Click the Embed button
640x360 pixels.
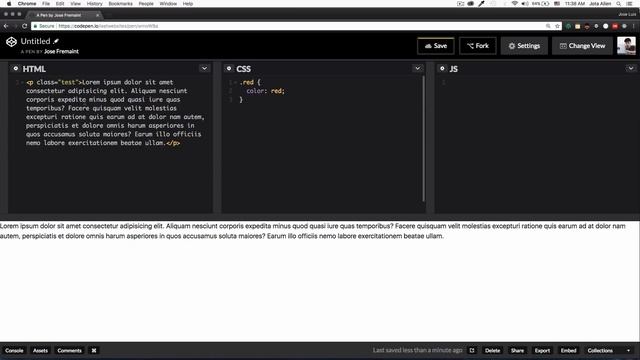(x=568, y=351)
